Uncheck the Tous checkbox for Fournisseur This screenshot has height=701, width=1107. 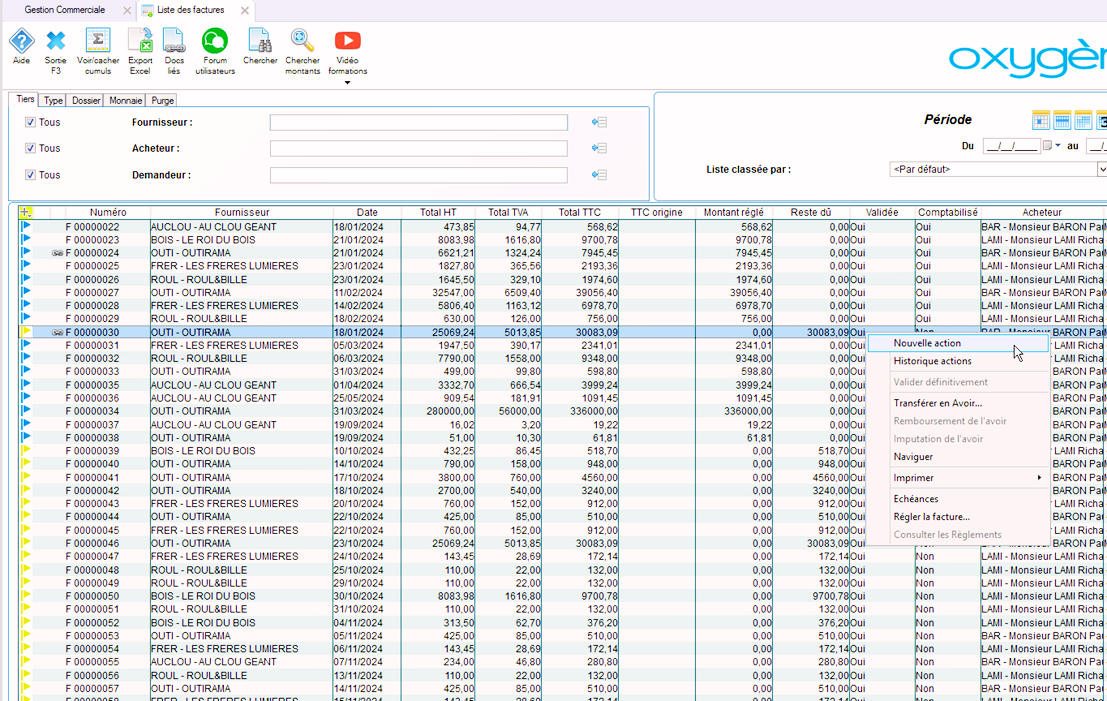(x=30, y=123)
